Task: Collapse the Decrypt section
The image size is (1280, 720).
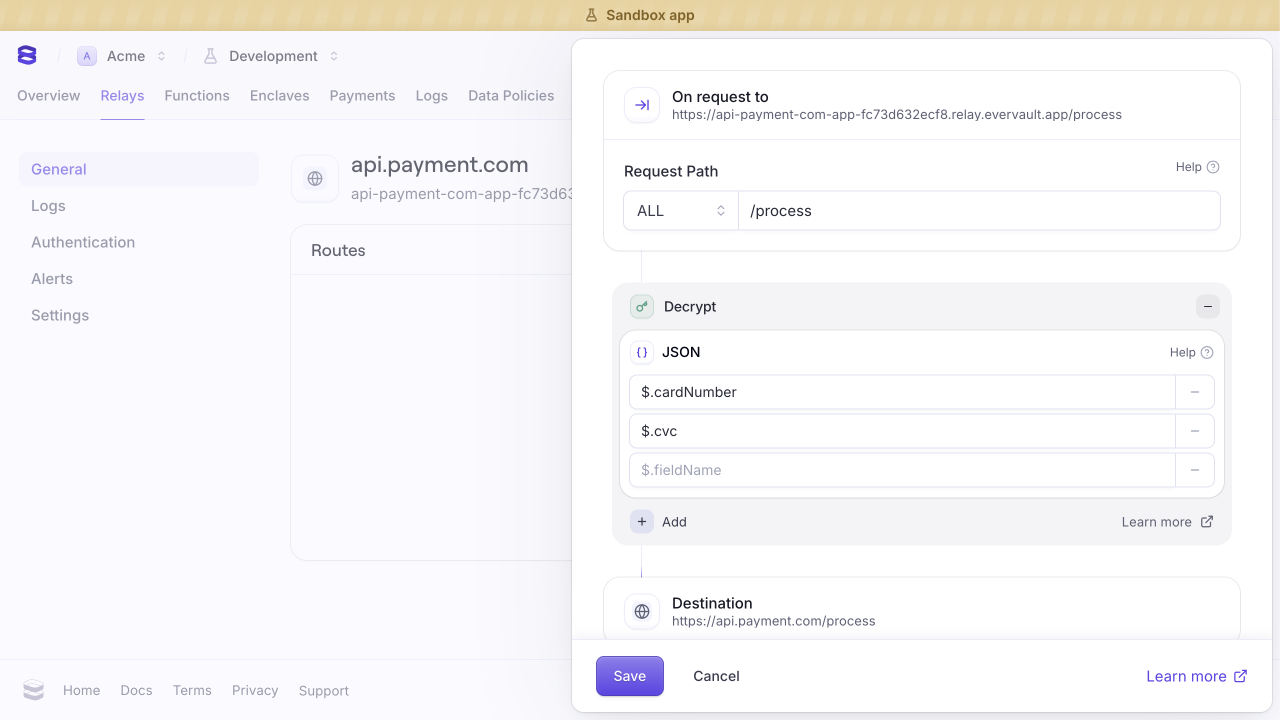Action: (1208, 307)
